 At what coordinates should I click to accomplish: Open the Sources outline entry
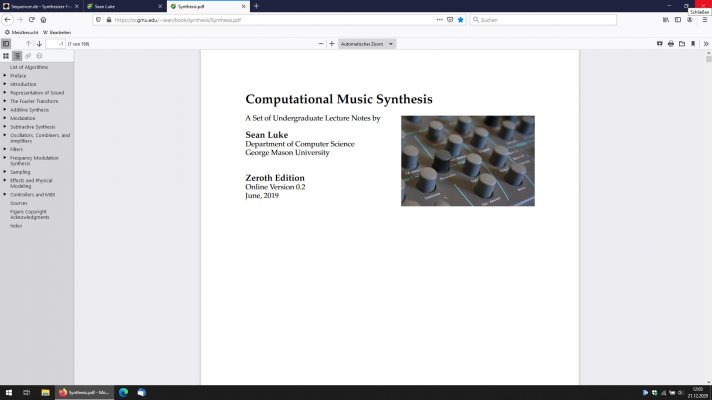(19, 203)
